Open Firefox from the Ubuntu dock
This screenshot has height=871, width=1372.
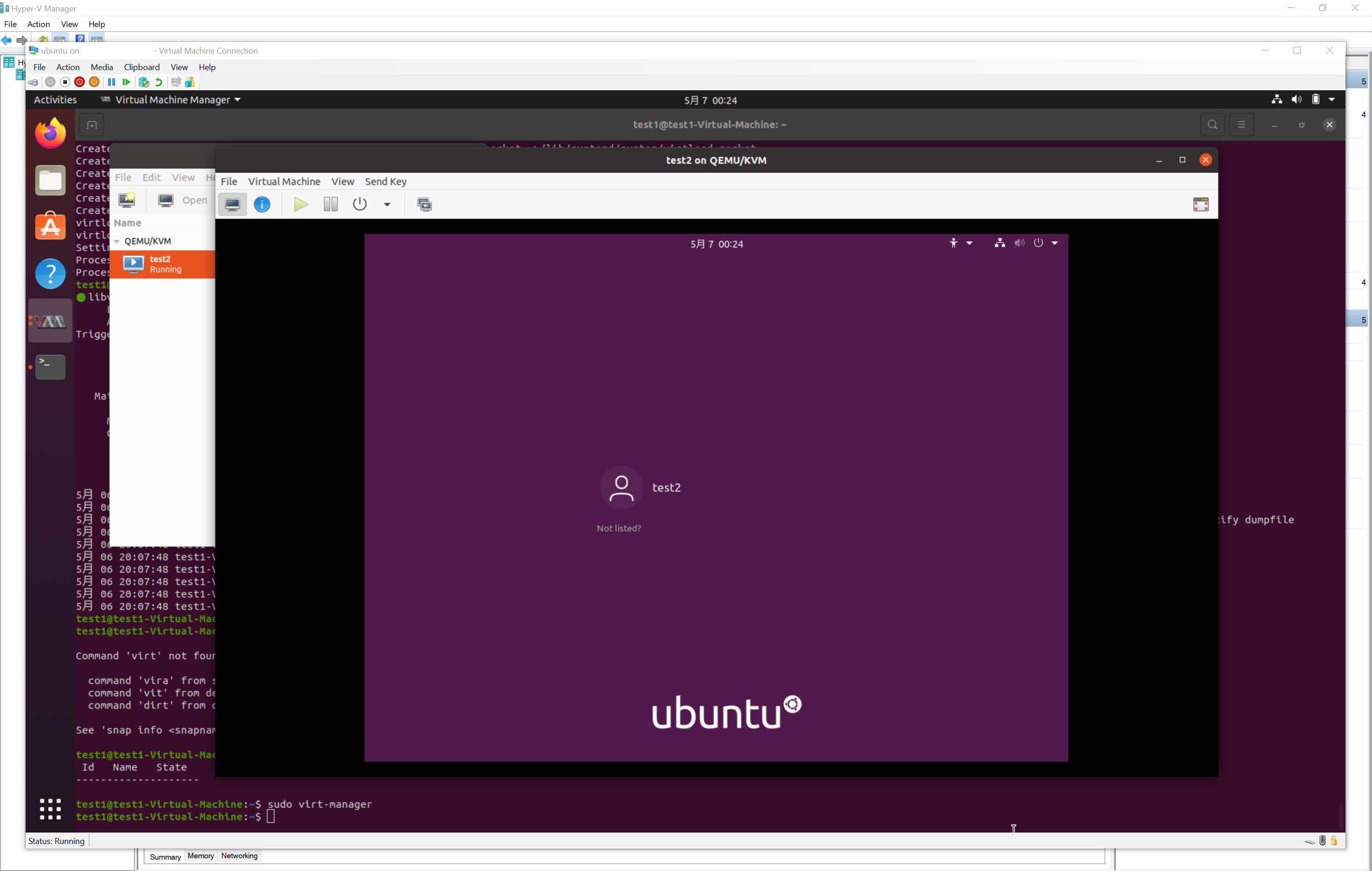(x=50, y=132)
